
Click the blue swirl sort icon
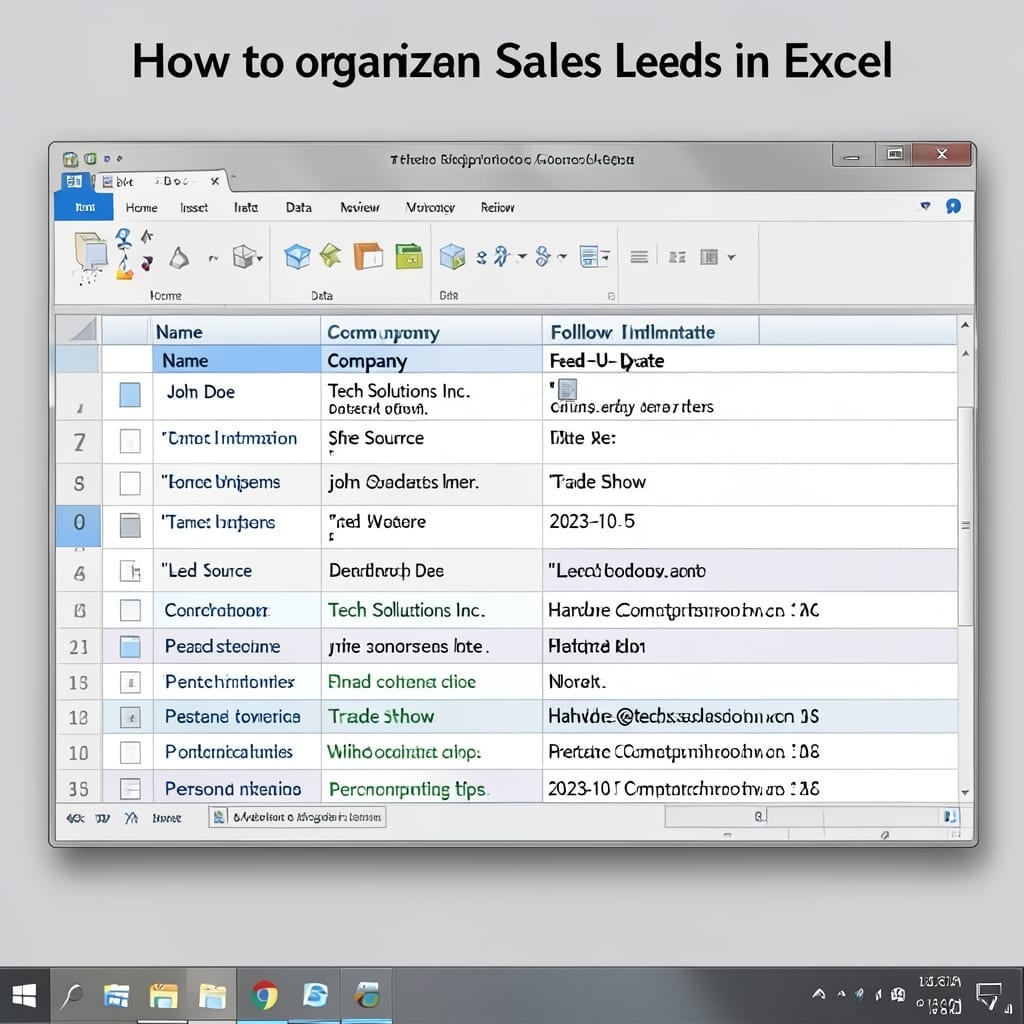pyautogui.click(x=501, y=256)
